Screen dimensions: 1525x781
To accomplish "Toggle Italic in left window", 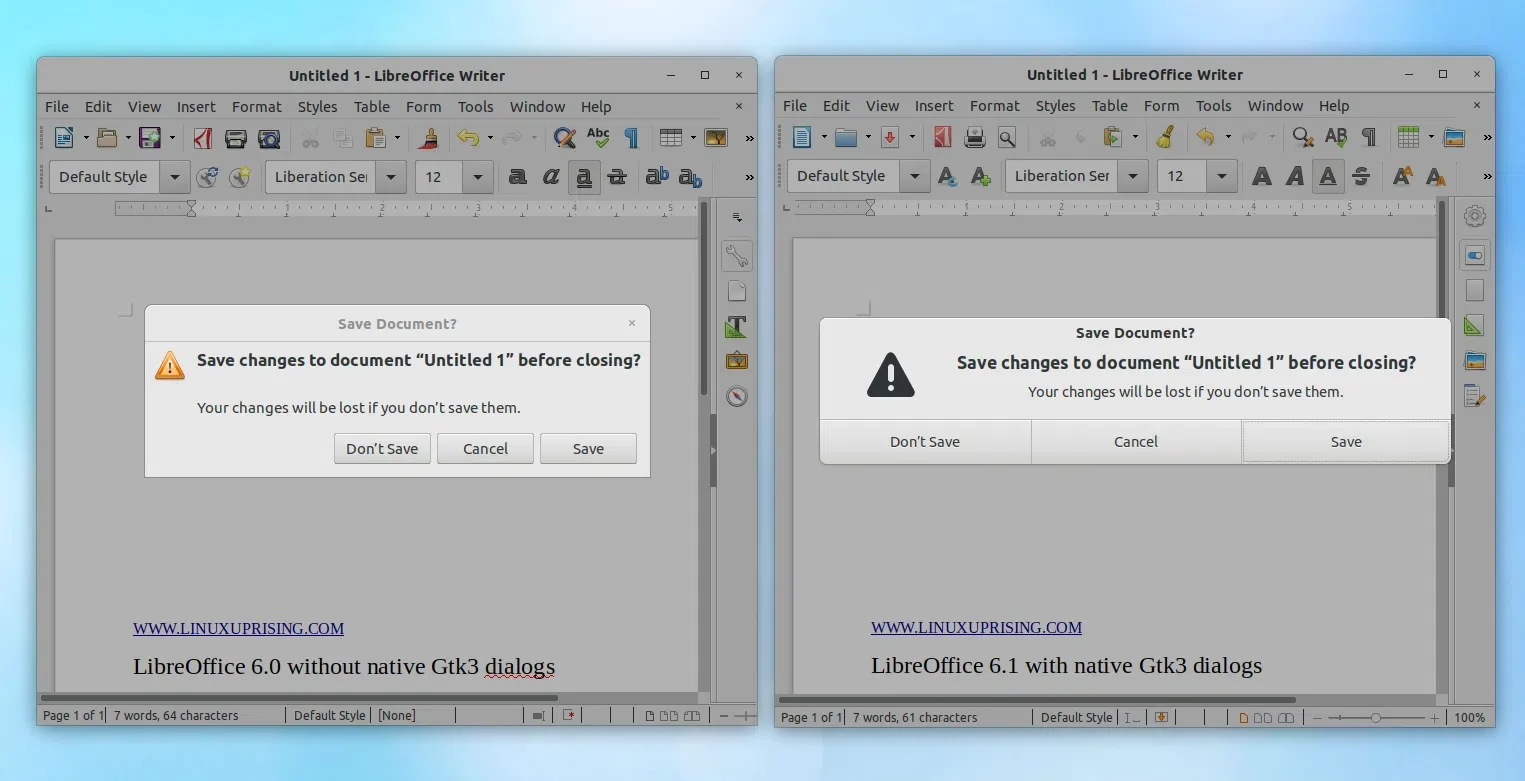I will pyautogui.click(x=551, y=177).
